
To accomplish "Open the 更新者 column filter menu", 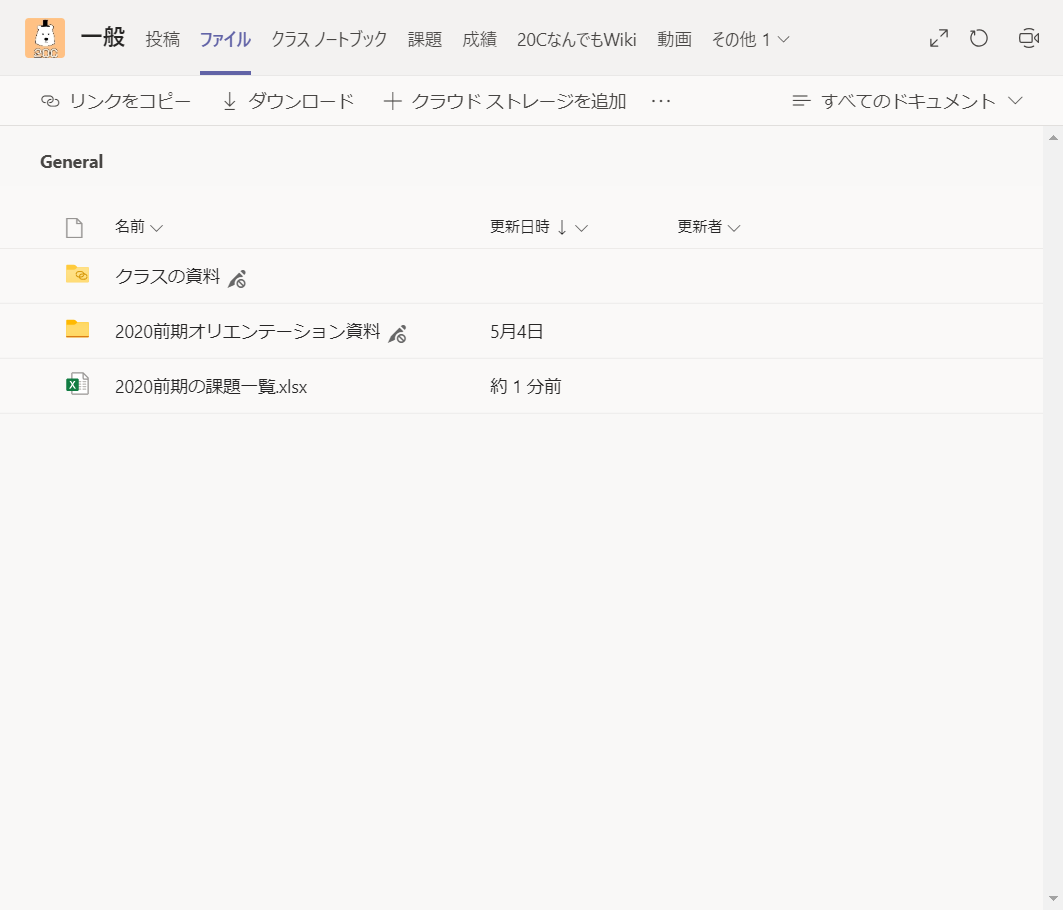I will (x=708, y=227).
